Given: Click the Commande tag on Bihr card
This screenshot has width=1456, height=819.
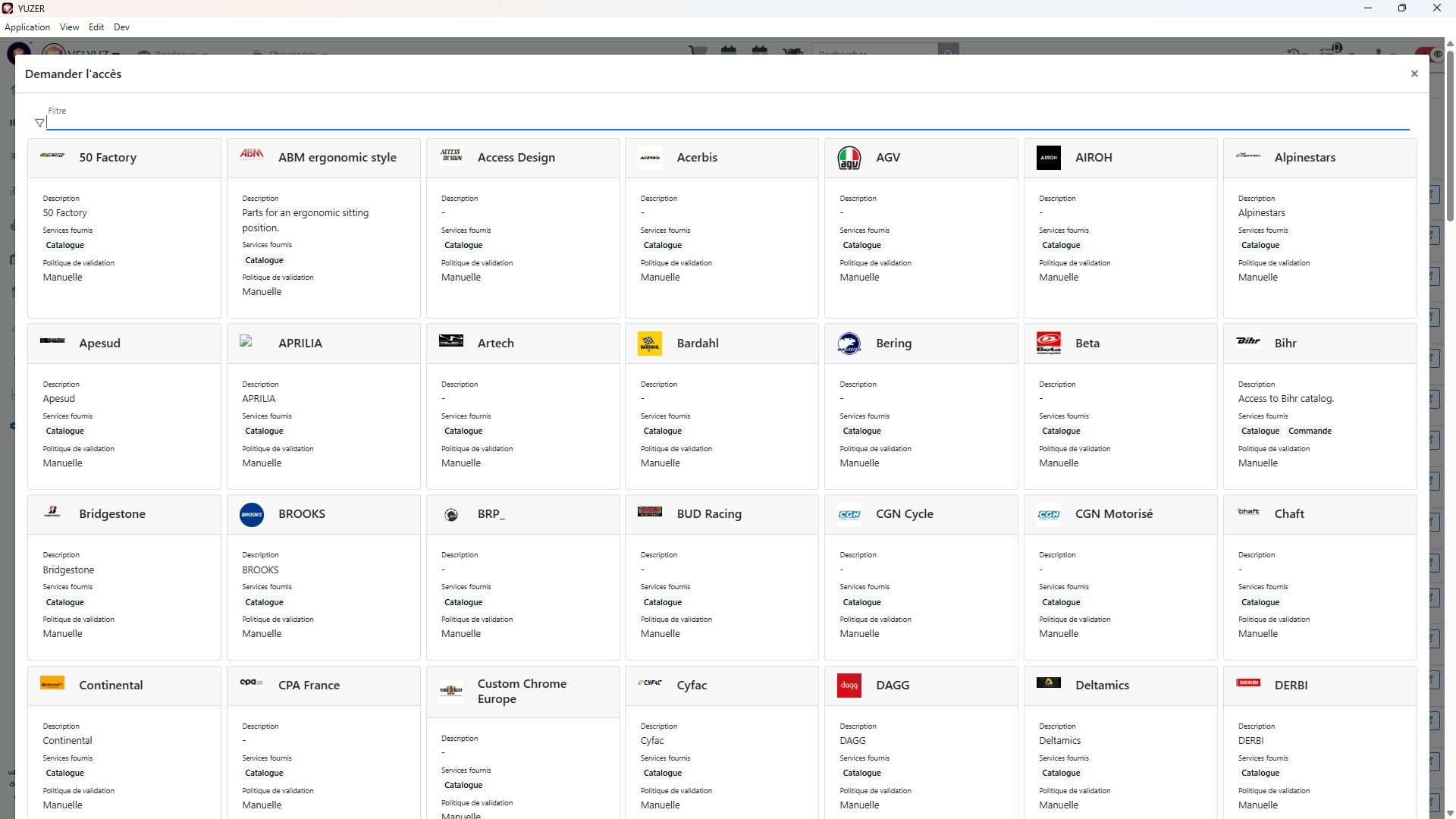Looking at the screenshot, I should tap(1309, 431).
